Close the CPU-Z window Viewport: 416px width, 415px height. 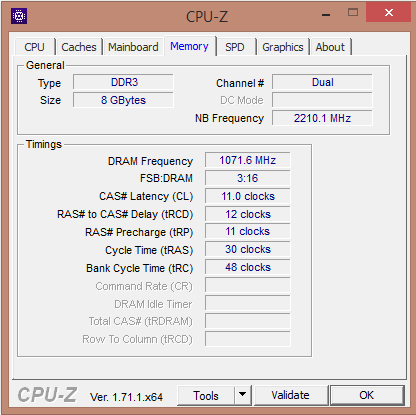pyautogui.click(x=388, y=13)
